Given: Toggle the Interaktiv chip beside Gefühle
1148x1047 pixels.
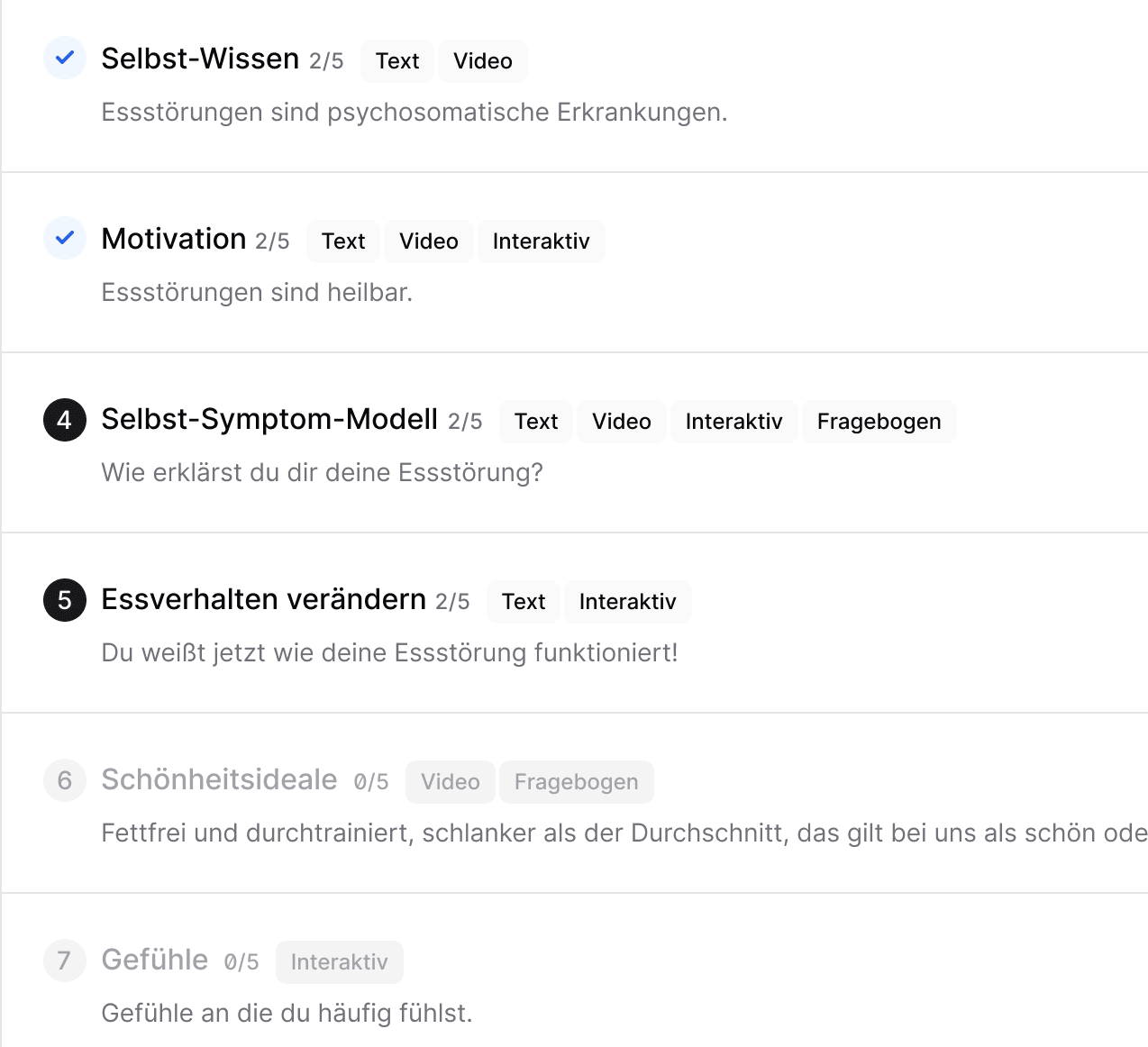Looking at the screenshot, I should click(339, 961).
